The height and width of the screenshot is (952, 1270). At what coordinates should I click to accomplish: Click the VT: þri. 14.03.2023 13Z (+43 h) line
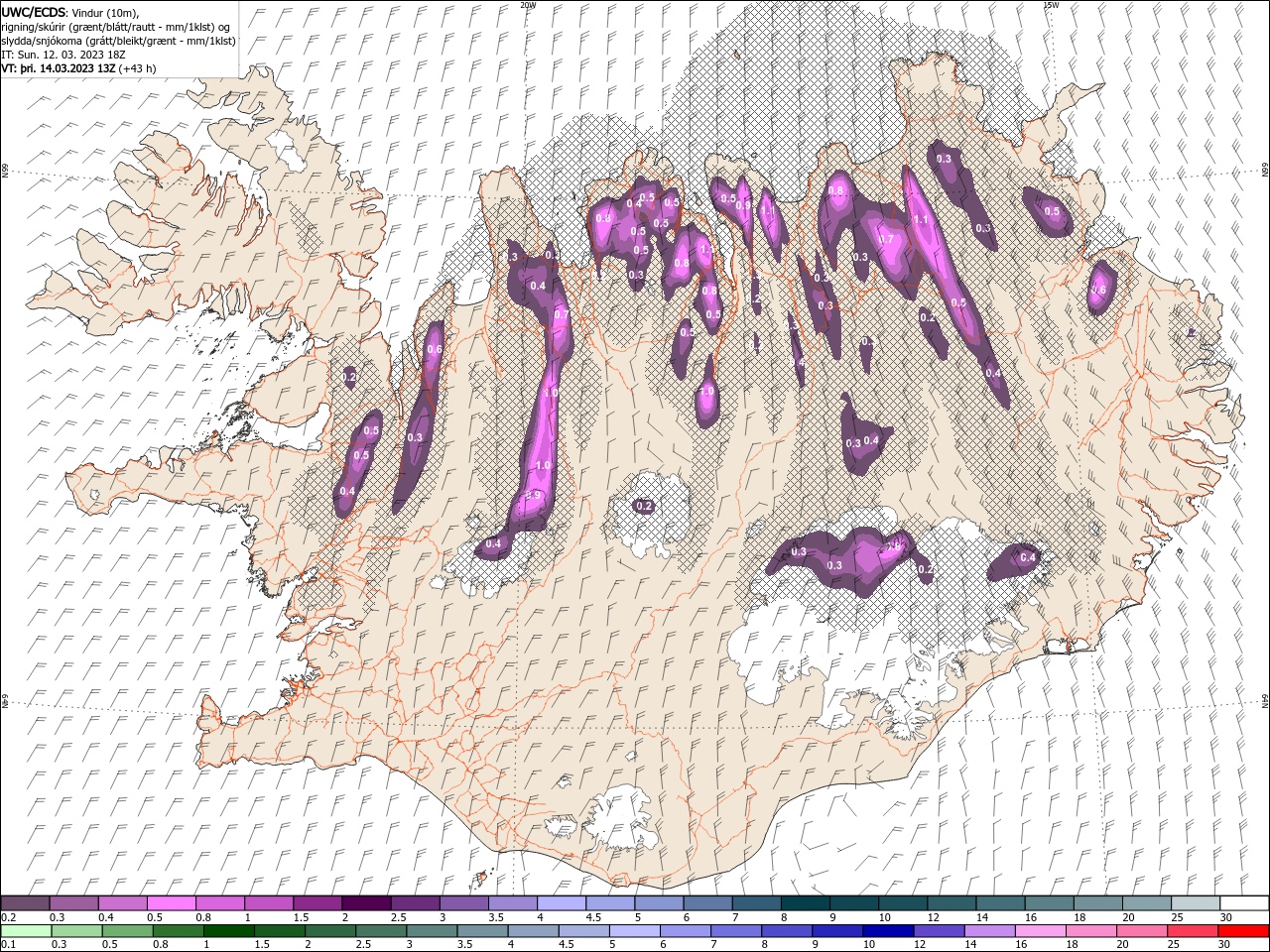tap(78, 68)
